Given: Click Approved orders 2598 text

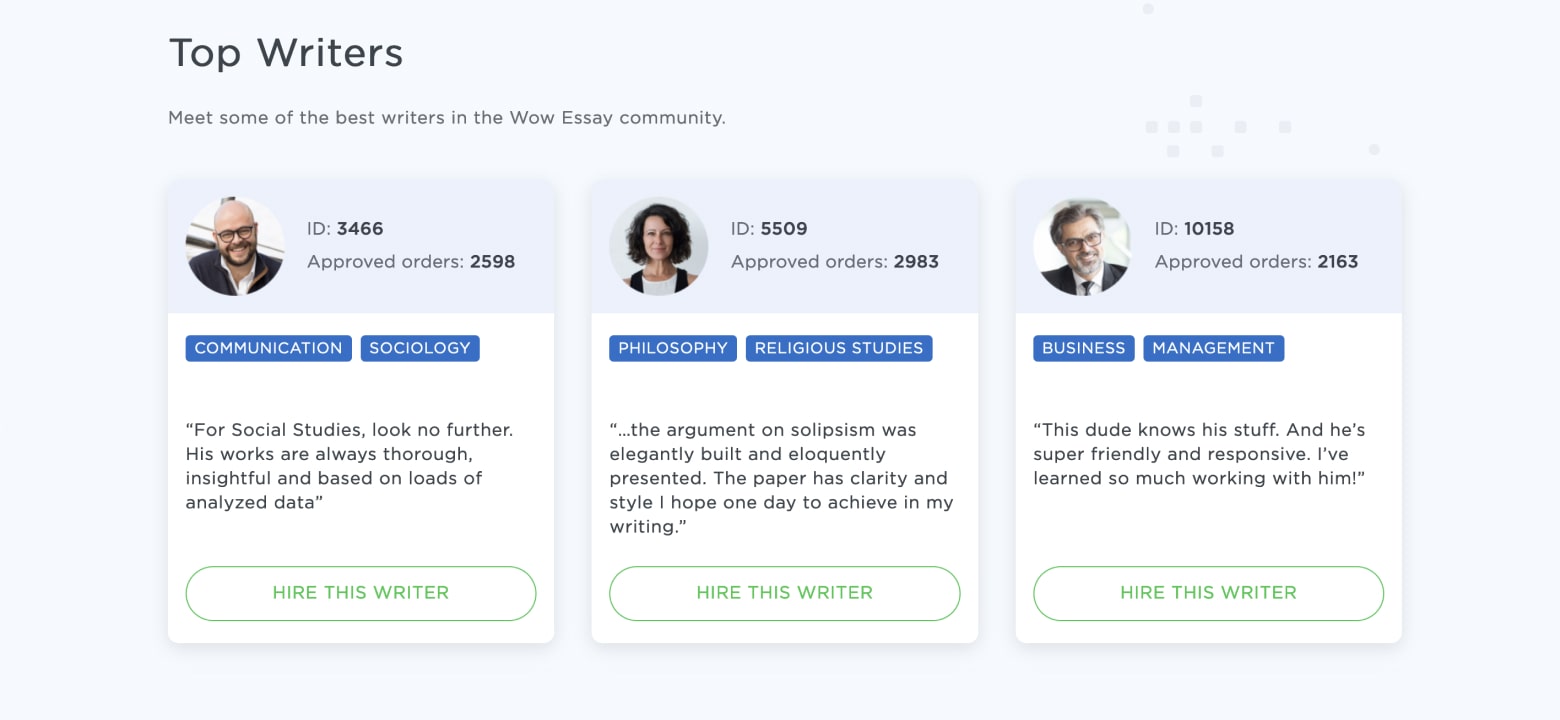Looking at the screenshot, I should [x=411, y=262].
